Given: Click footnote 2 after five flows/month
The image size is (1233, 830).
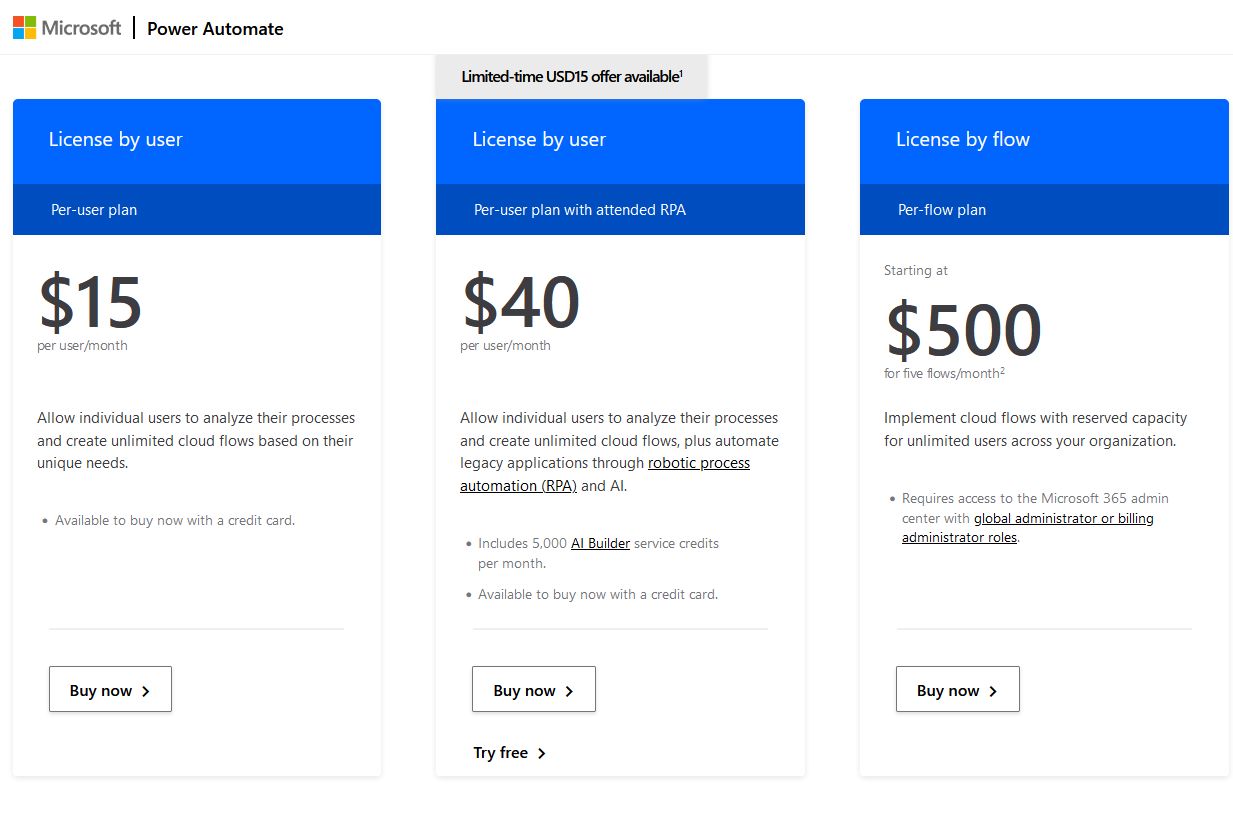Looking at the screenshot, I should [x=1002, y=370].
